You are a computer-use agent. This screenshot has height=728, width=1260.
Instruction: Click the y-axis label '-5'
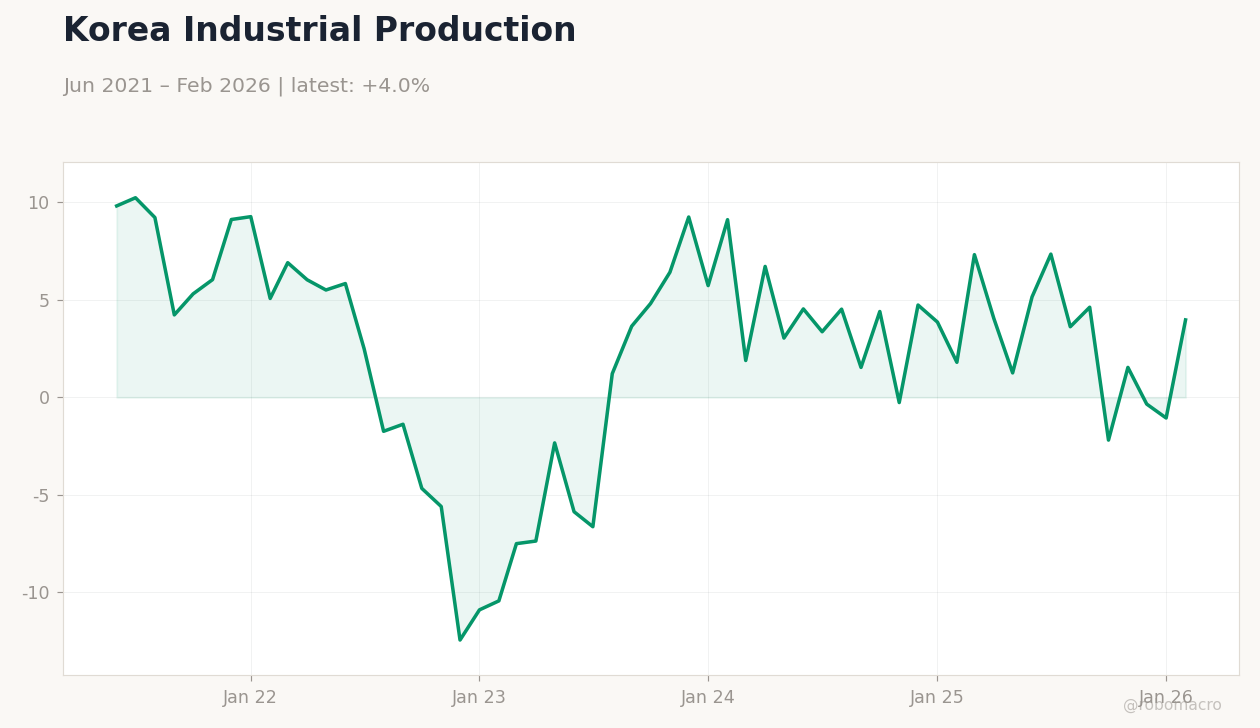pos(41,496)
